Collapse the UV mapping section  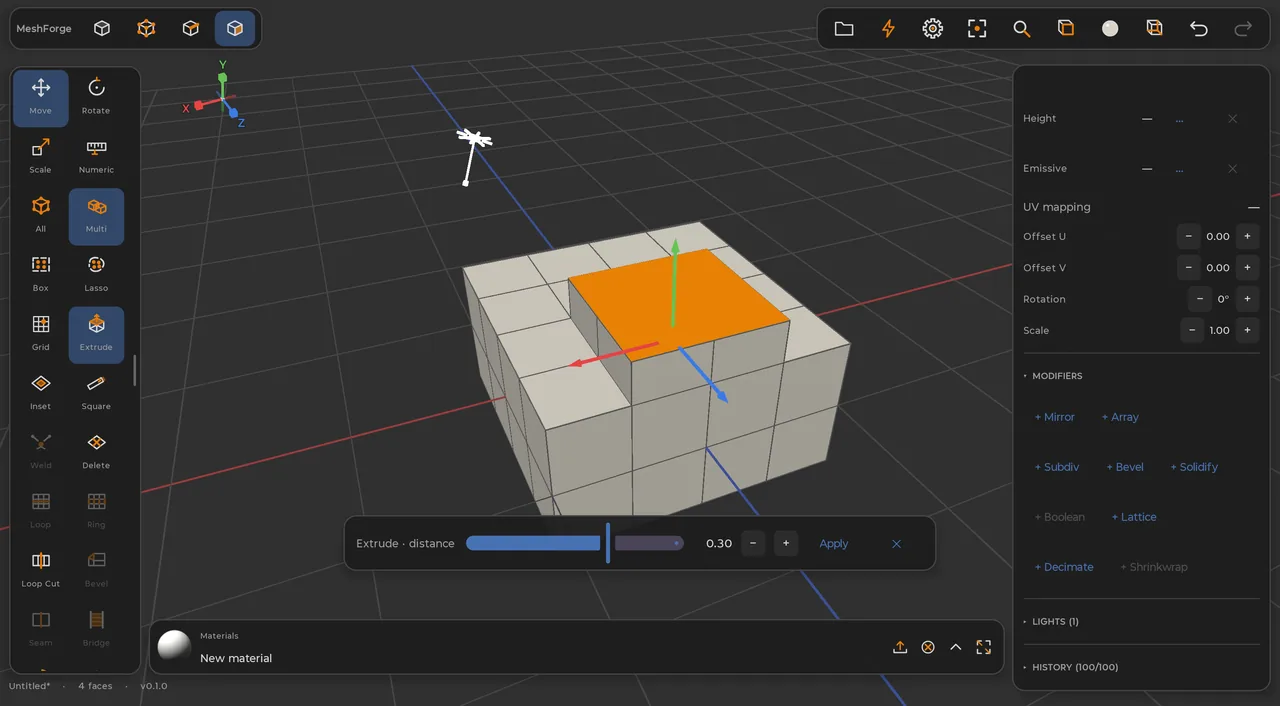pos(1253,207)
